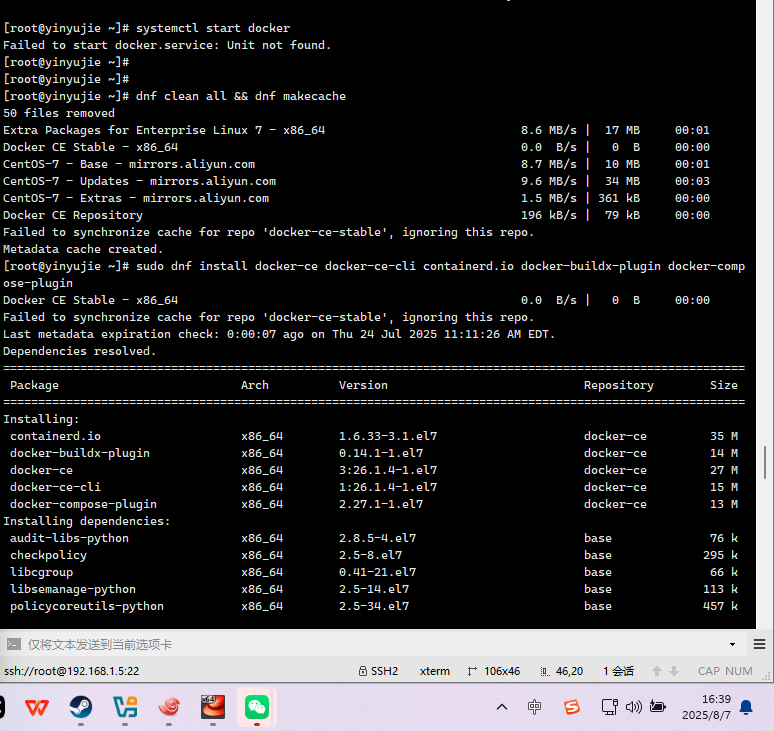Open network status tray icon
Viewport: 774px width, 731px height.
(610, 707)
